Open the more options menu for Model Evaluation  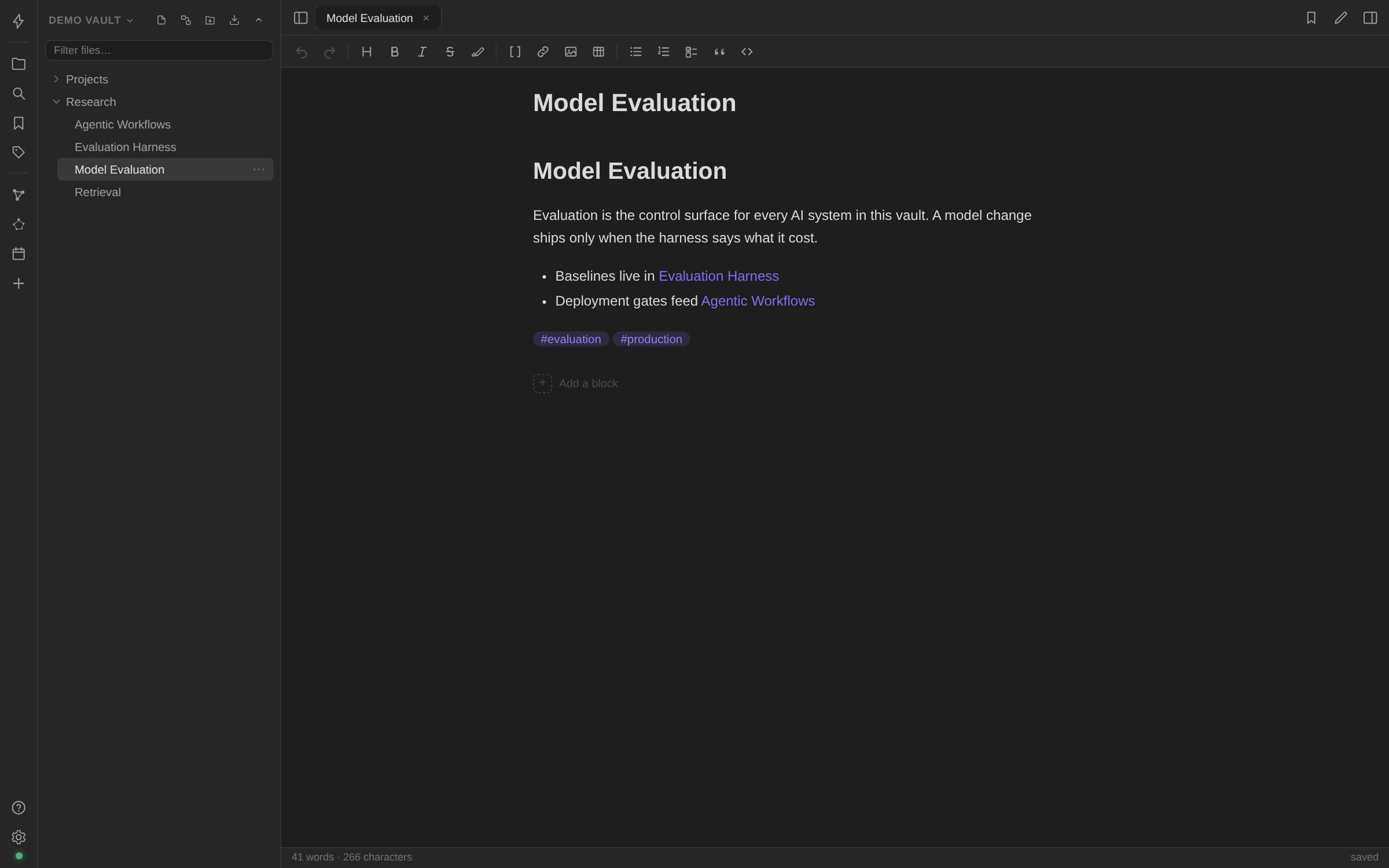pos(259,170)
